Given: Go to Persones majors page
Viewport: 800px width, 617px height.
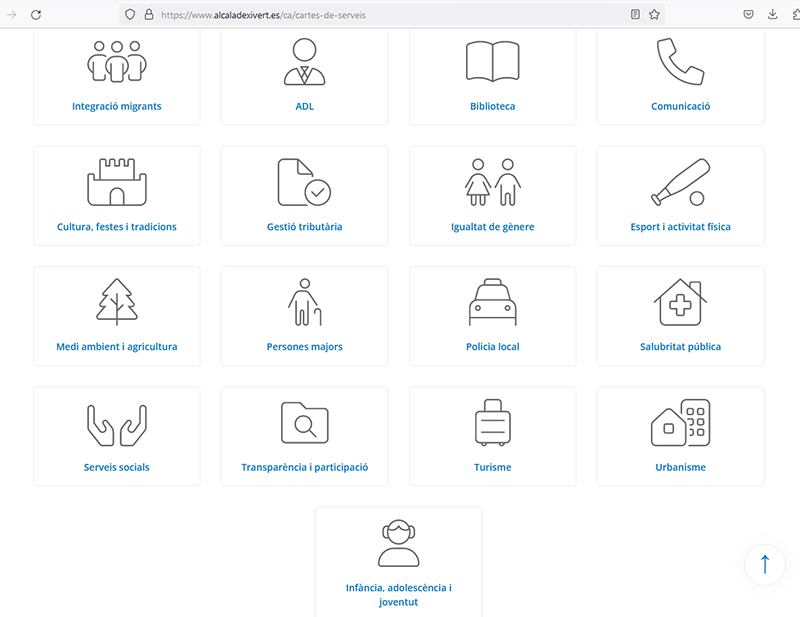Looking at the screenshot, I should [305, 347].
